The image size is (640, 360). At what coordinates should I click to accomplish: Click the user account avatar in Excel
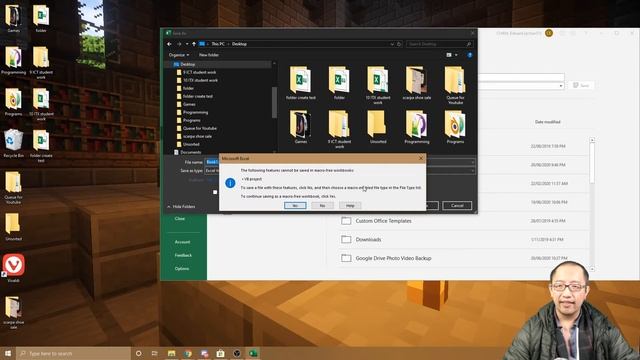549,33
